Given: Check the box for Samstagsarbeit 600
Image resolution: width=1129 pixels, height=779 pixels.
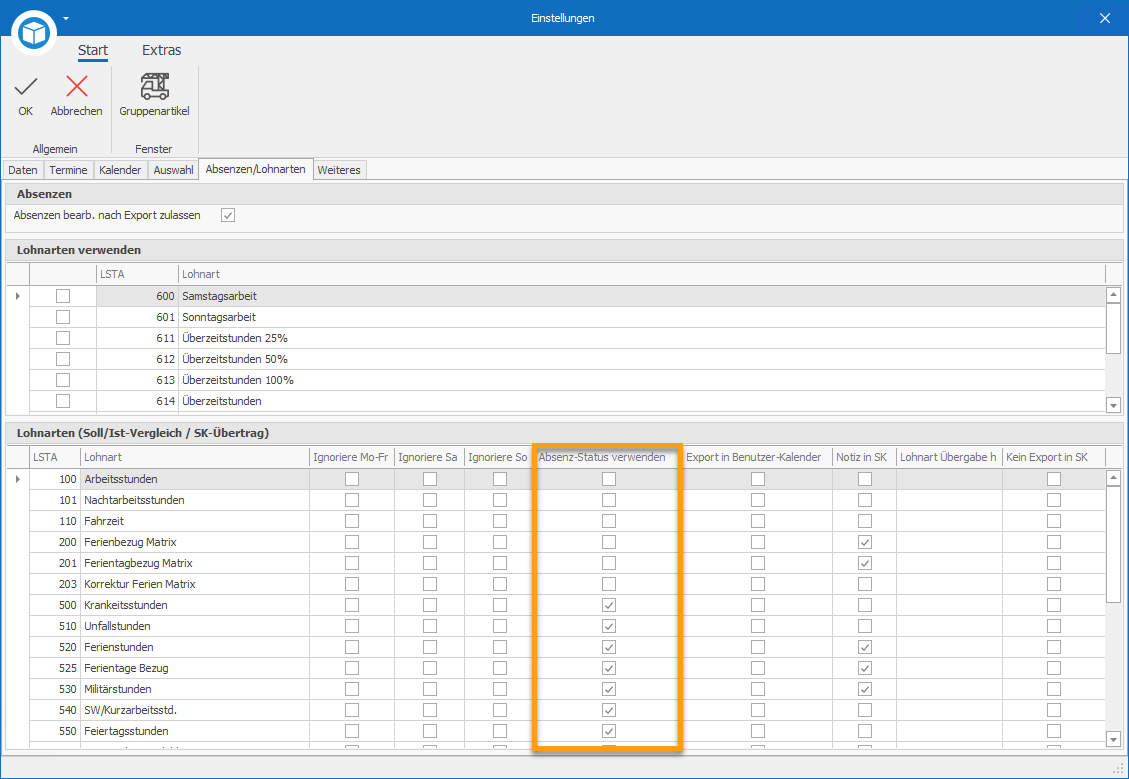Looking at the screenshot, I should (63, 296).
